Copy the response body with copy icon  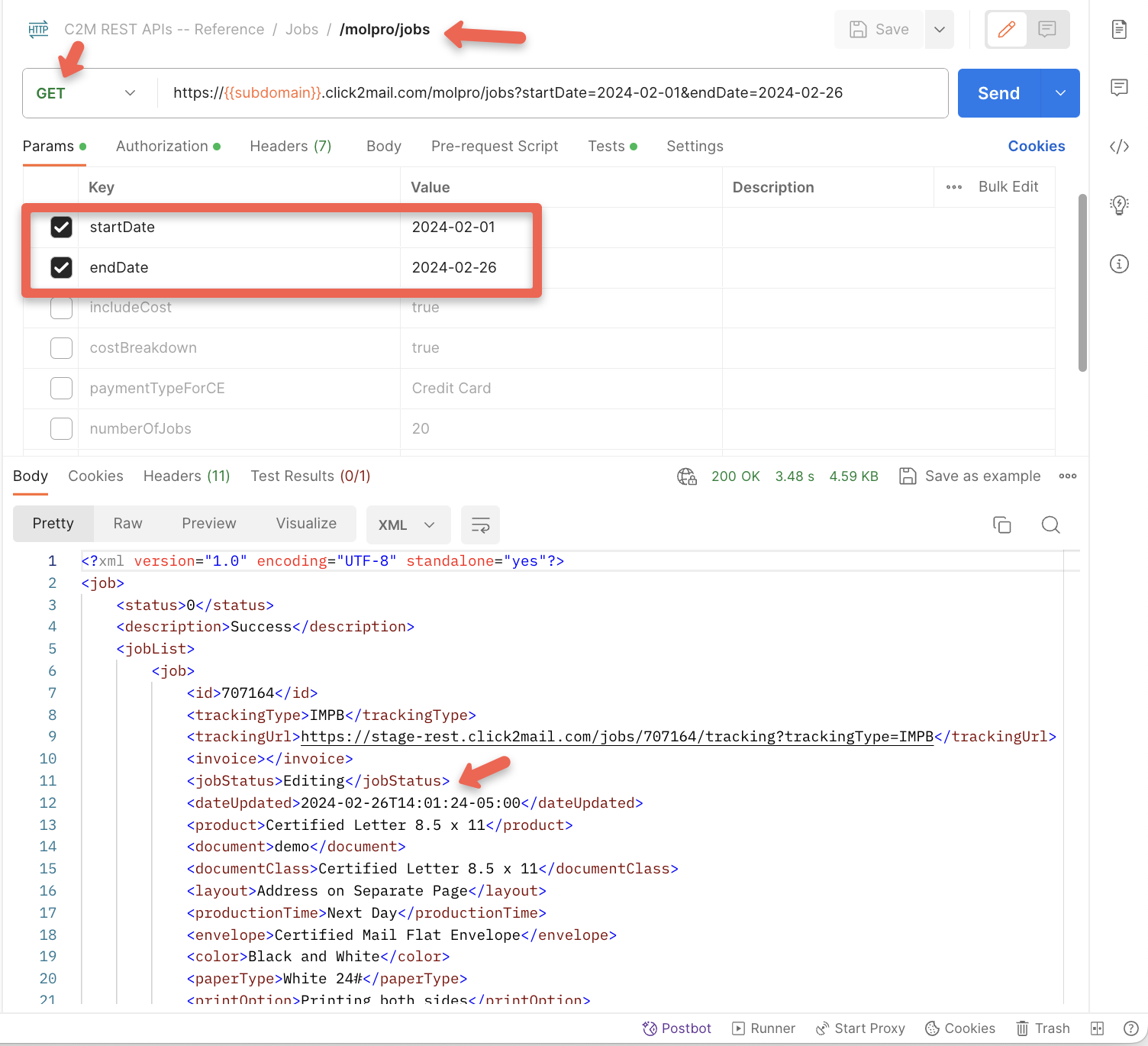point(1001,525)
